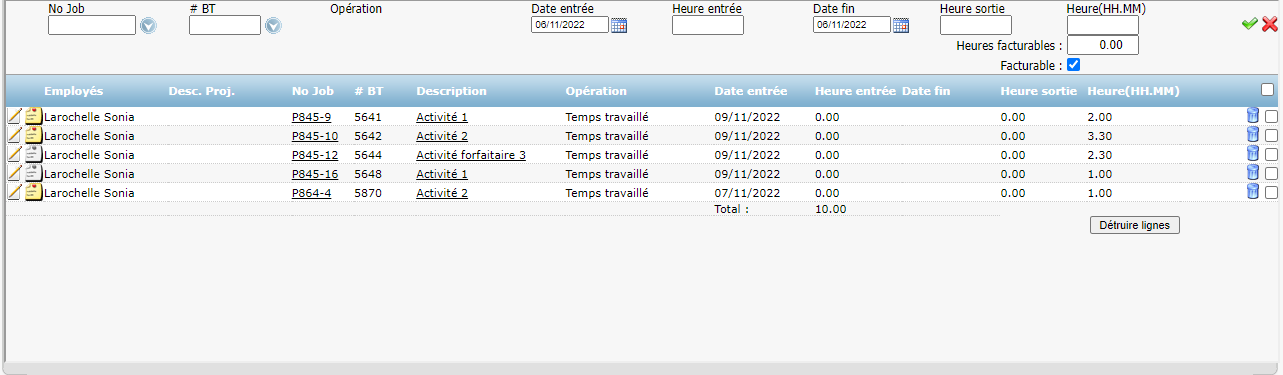Expand the # BT dropdown arrow
1283x375 pixels.
pos(272,25)
